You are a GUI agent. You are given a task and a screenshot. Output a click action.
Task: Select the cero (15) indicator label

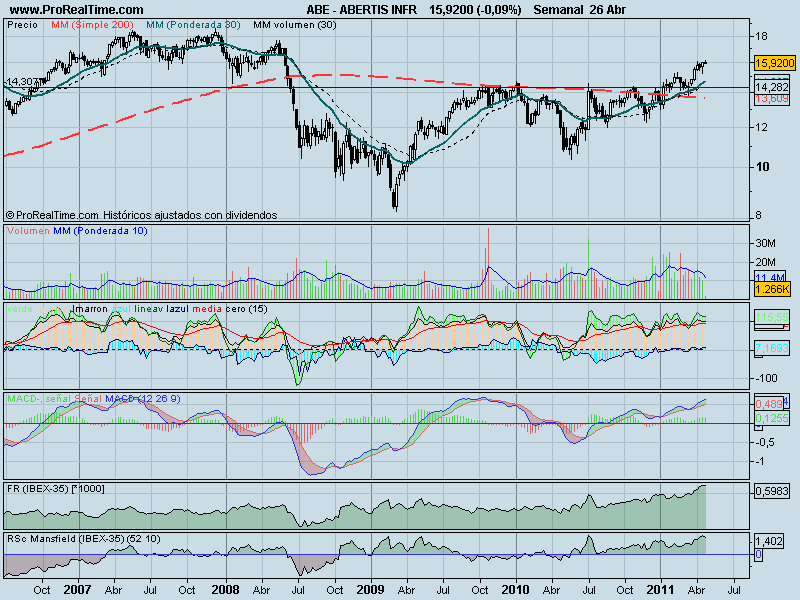pos(246,309)
